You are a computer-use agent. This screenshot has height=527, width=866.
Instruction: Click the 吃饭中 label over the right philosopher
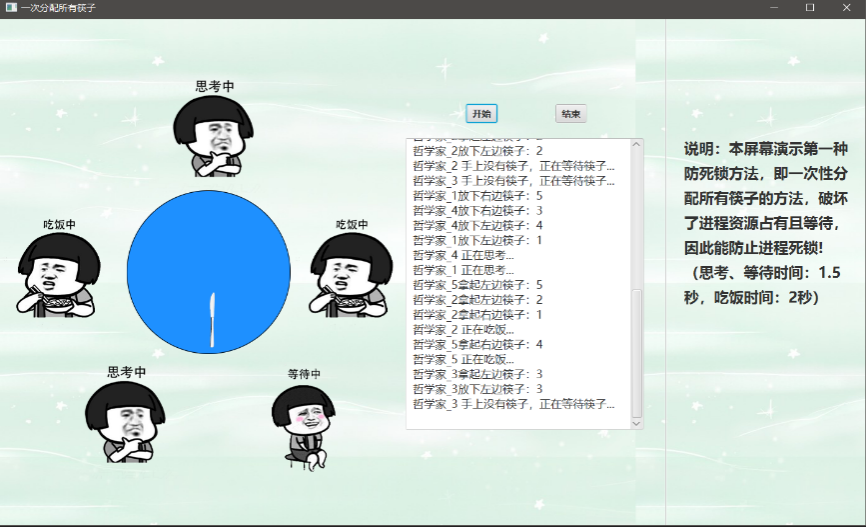[352, 224]
